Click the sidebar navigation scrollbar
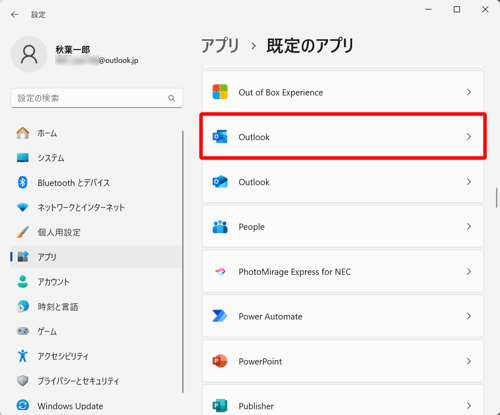The width and height of the screenshot is (500, 415). 183,262
